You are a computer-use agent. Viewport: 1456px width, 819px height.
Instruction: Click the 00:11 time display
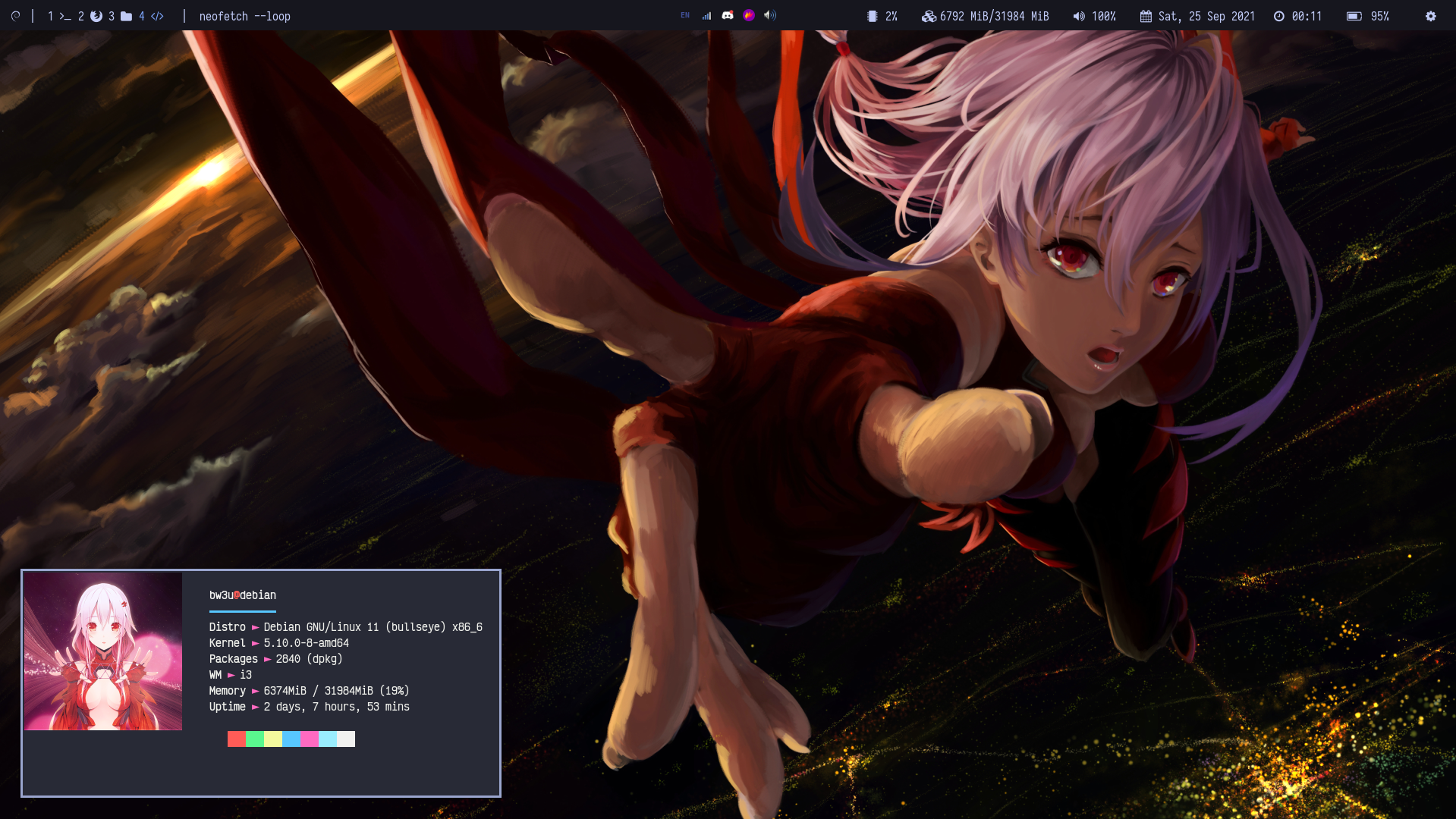[x=1307, y=16]
